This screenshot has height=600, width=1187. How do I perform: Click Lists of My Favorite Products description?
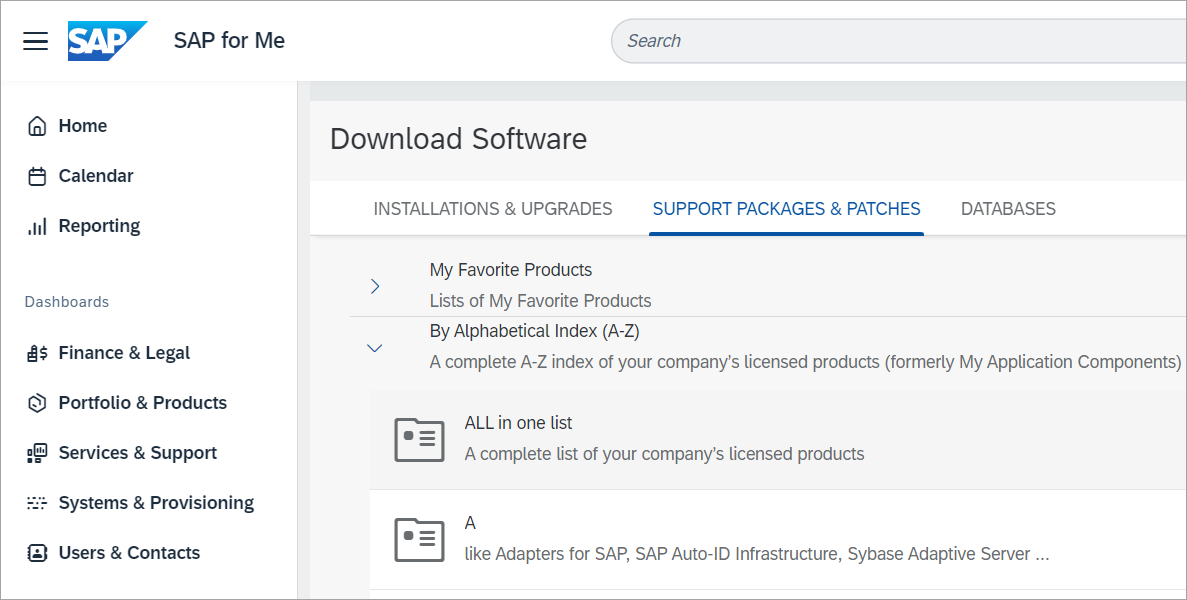(541, 301)
